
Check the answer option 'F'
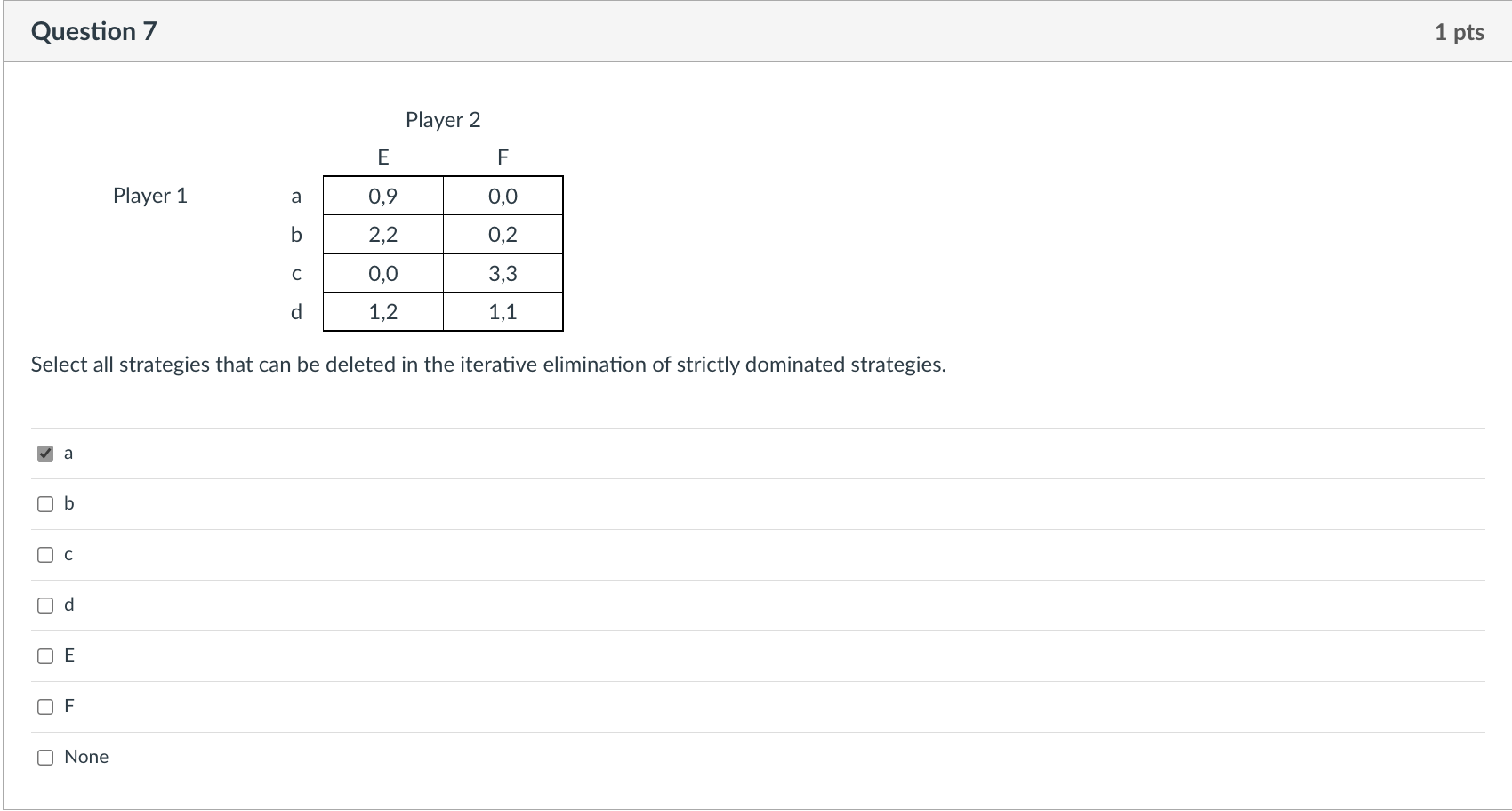pyautogui.click(x=45, y=707)
